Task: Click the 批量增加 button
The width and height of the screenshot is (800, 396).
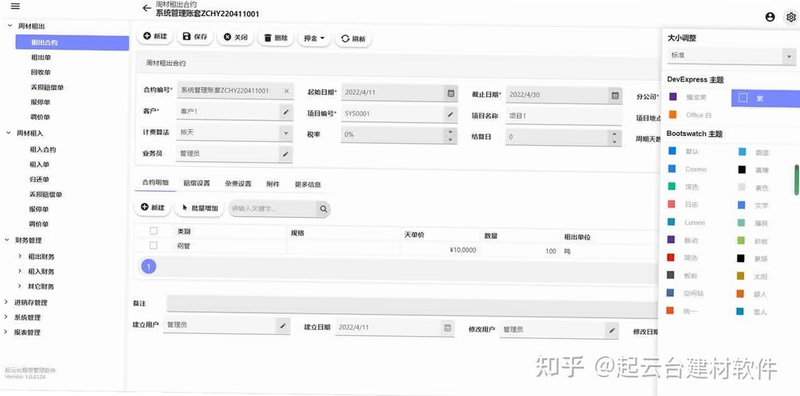Action: pos(199,208)
